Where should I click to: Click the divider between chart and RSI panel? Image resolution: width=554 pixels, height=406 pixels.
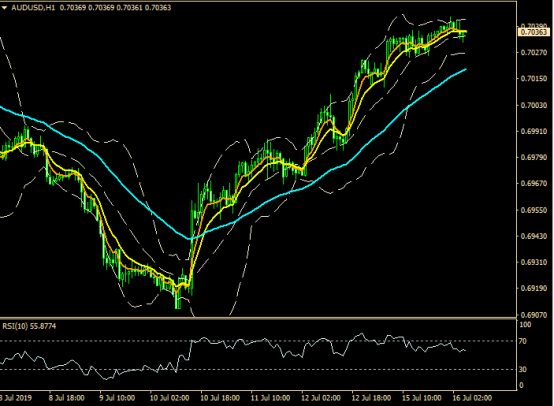tap(258, 318)
